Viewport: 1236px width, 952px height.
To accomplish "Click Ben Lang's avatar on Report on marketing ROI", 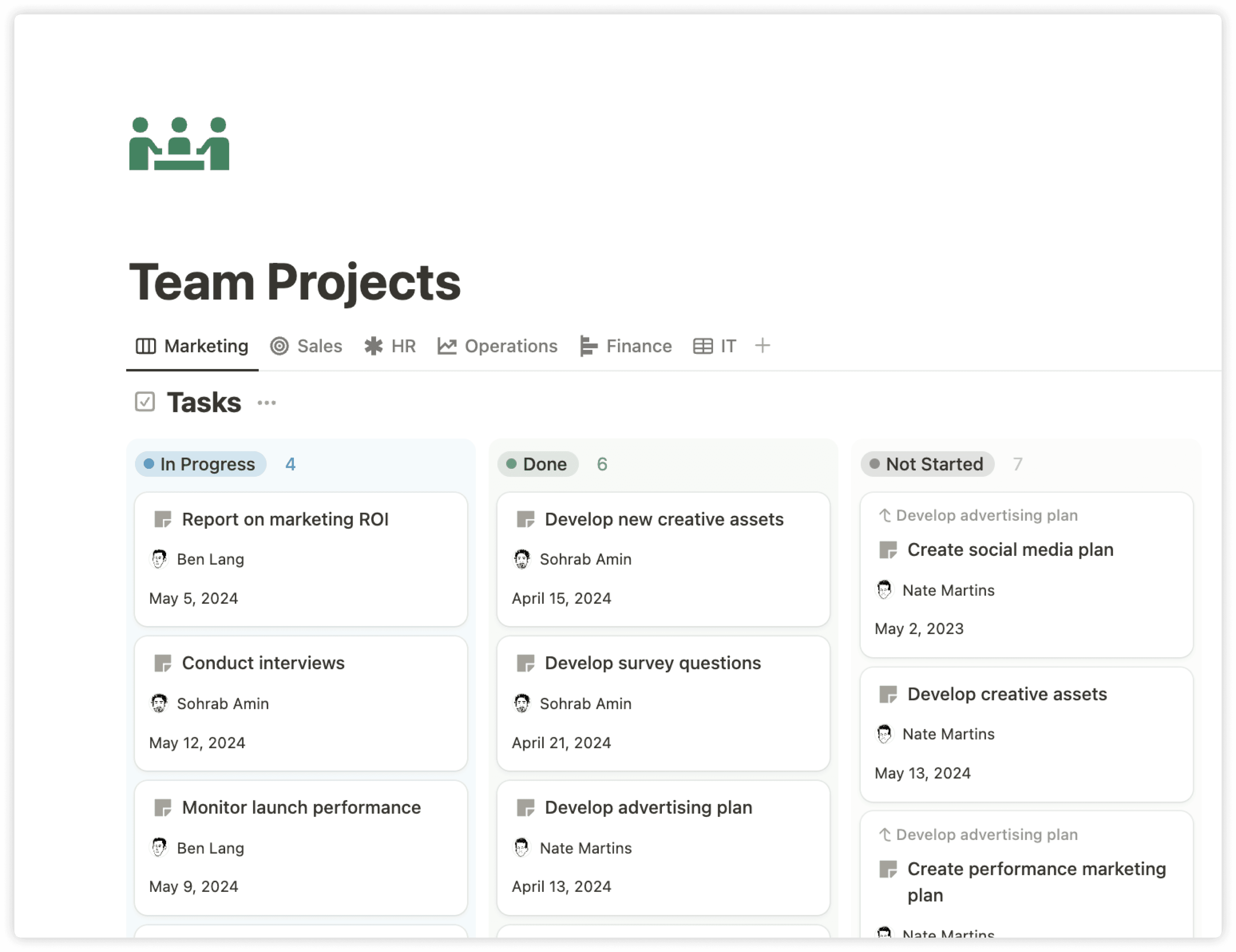I will point(160,559).
